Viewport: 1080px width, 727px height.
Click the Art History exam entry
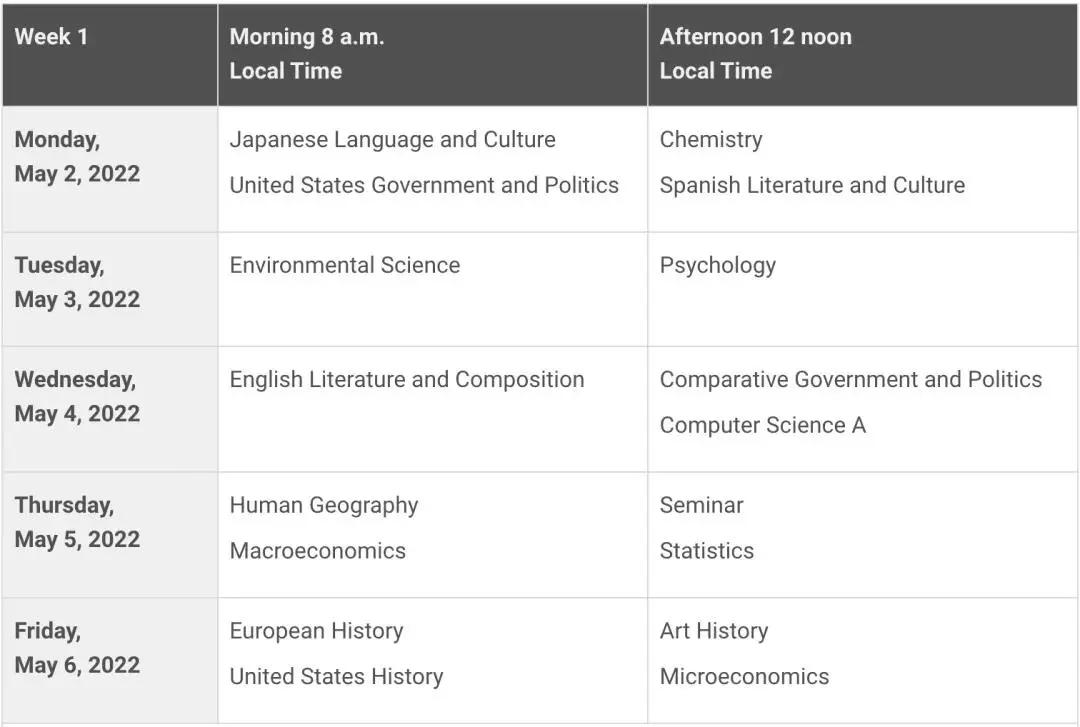coord(714,631)
